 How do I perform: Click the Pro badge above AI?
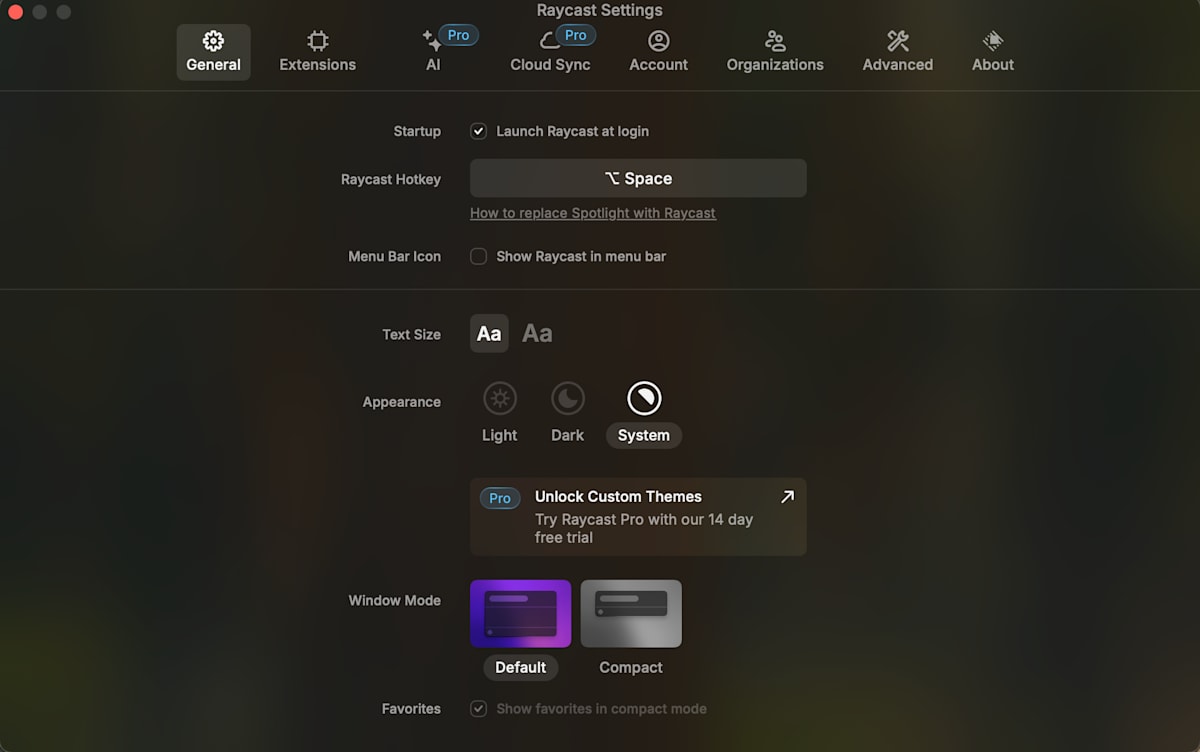[458, 35]
